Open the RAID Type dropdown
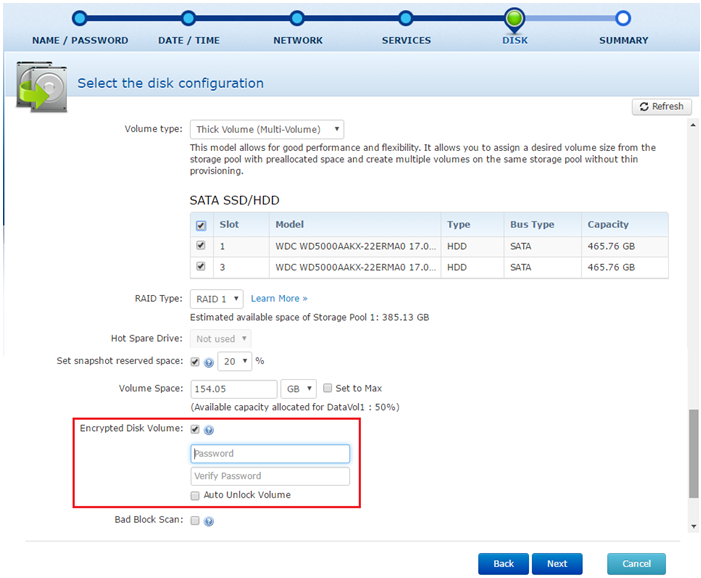Viewport: 701px width, 578px height. tap(217, 299)
